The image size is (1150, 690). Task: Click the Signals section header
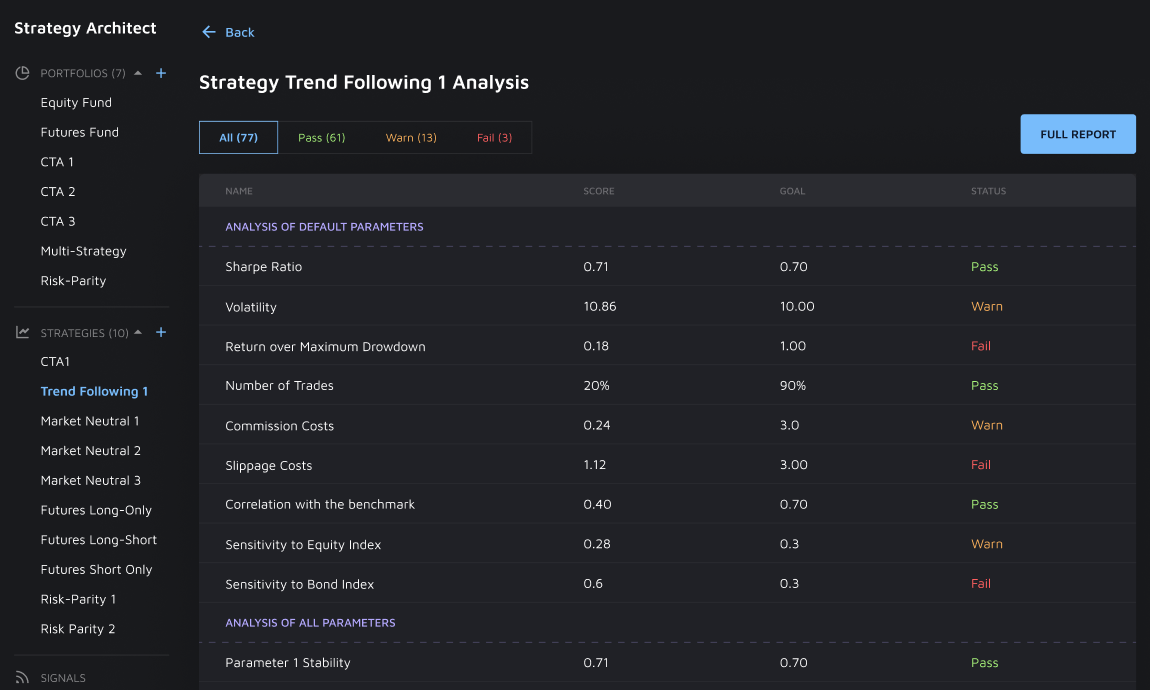pyautogui.click(x=63, y=678)
